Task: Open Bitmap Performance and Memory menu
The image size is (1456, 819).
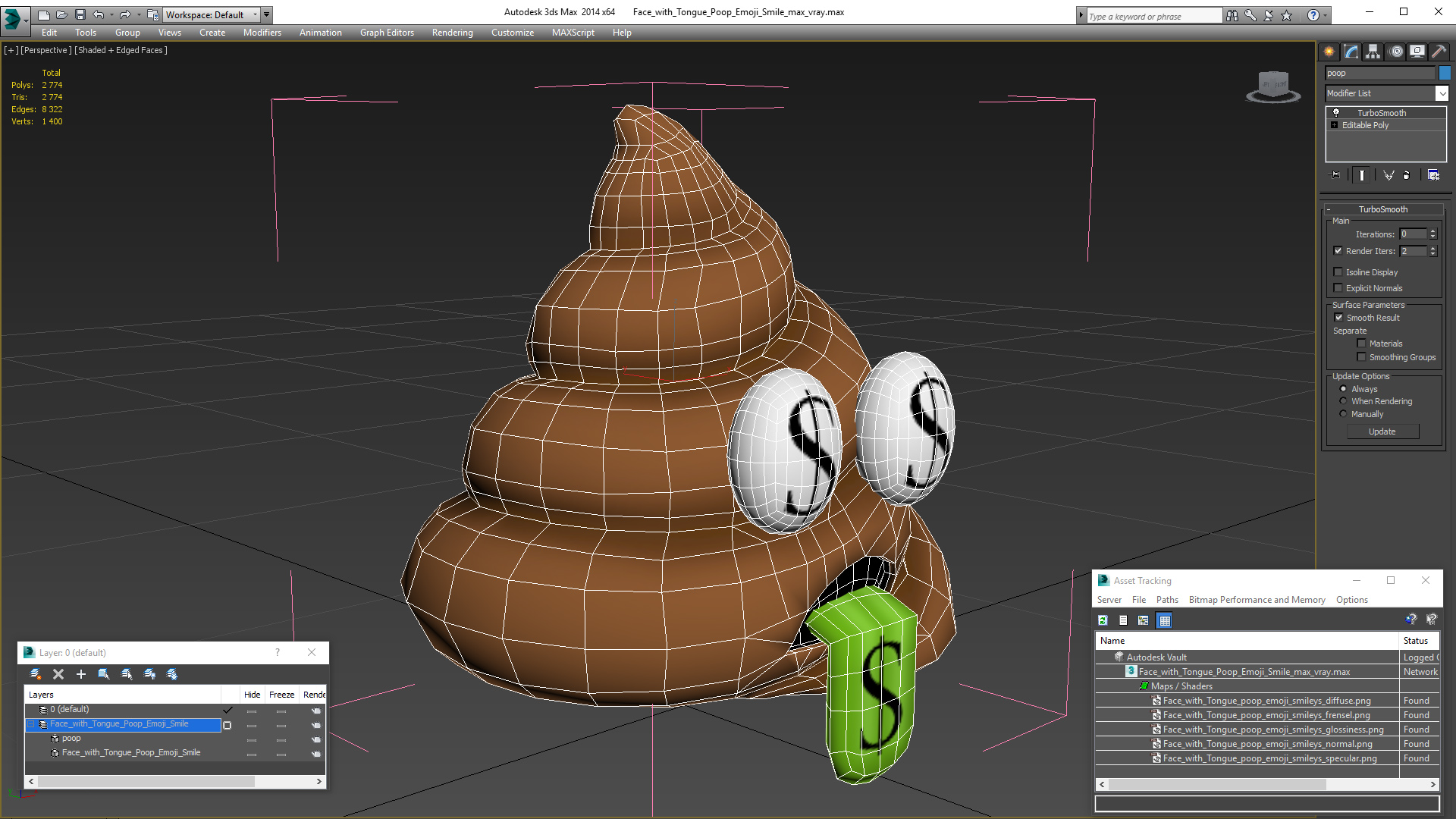Action: coord(1257,600)
